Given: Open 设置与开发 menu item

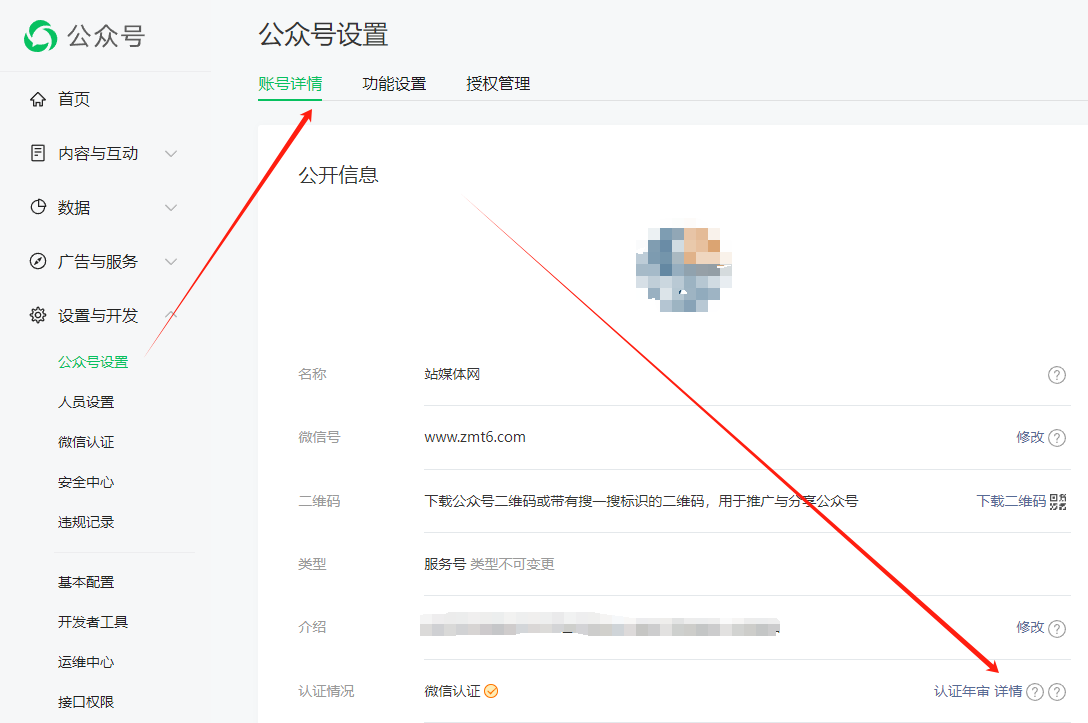Looking at the screenshot, I should [98, 316].
